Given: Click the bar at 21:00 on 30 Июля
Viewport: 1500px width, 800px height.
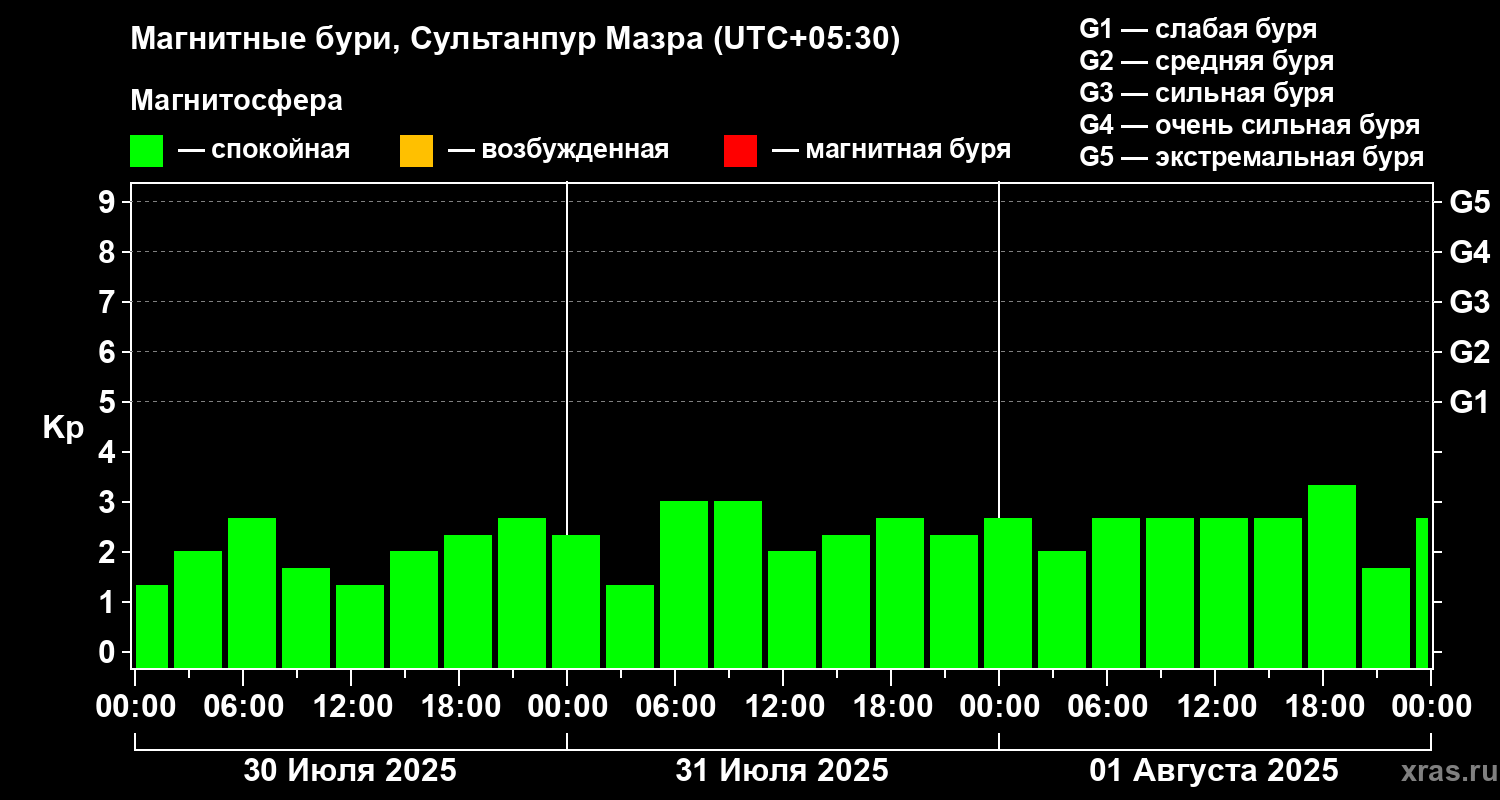Looking at the screenshot, I should click(522, 593).
